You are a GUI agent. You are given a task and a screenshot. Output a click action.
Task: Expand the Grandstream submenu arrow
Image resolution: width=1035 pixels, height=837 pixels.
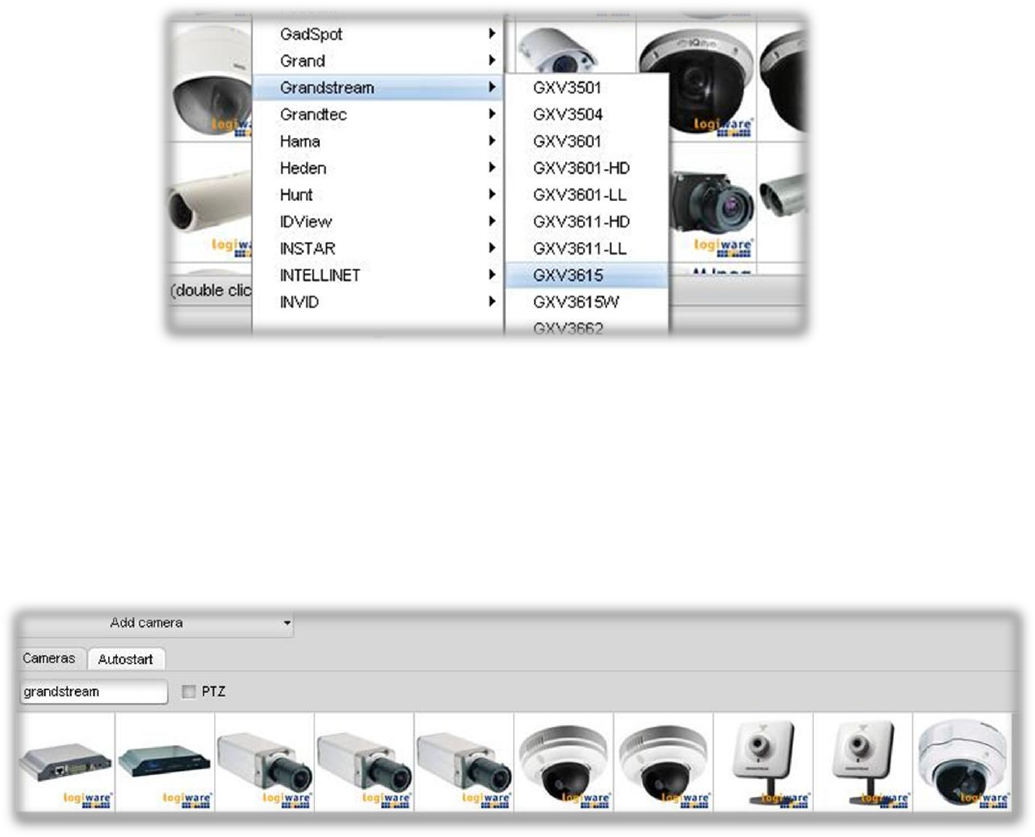point(491,88)
